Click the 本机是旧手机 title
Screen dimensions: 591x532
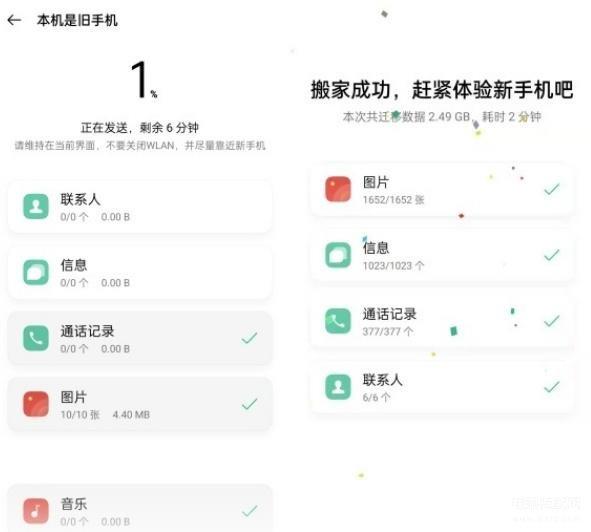pos(77,20)
